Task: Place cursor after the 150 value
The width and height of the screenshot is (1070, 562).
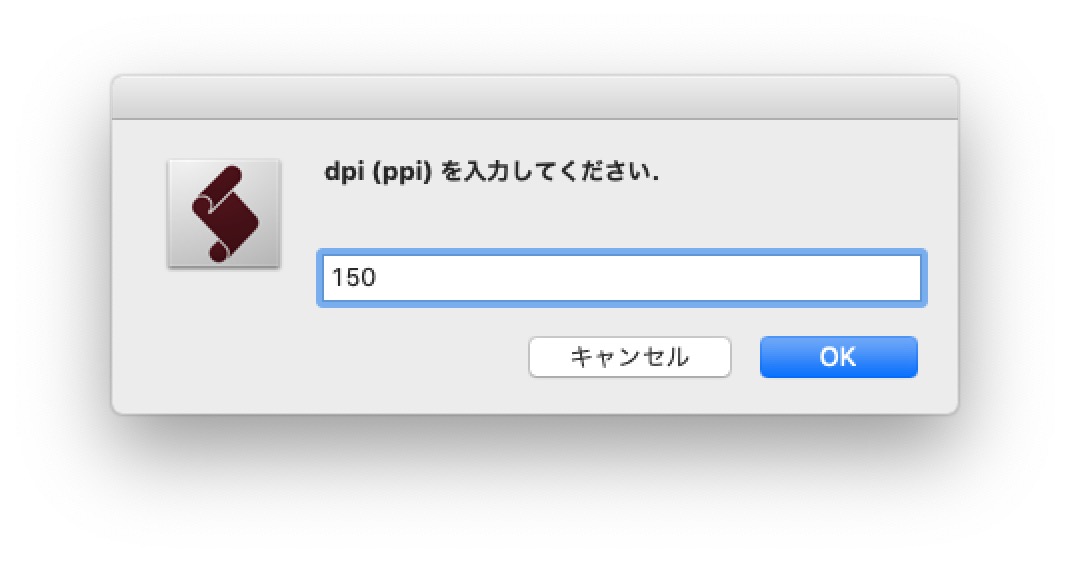Action: tap(378, 278)
